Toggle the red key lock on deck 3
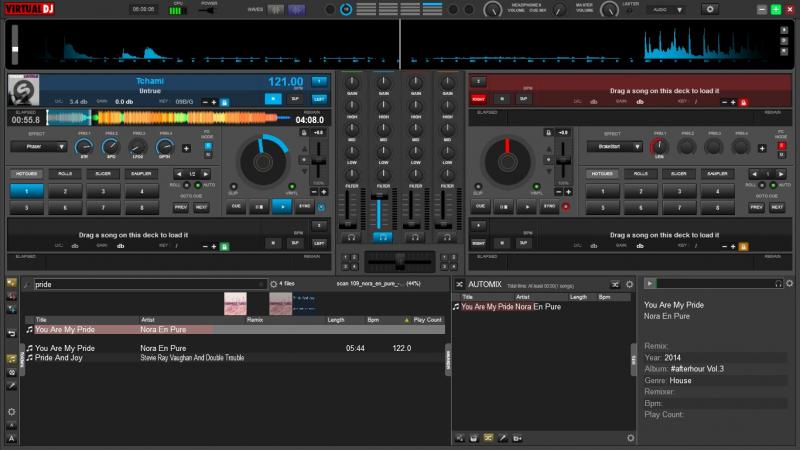The width and height of the screenshot is (800, 450). point(743,103)
